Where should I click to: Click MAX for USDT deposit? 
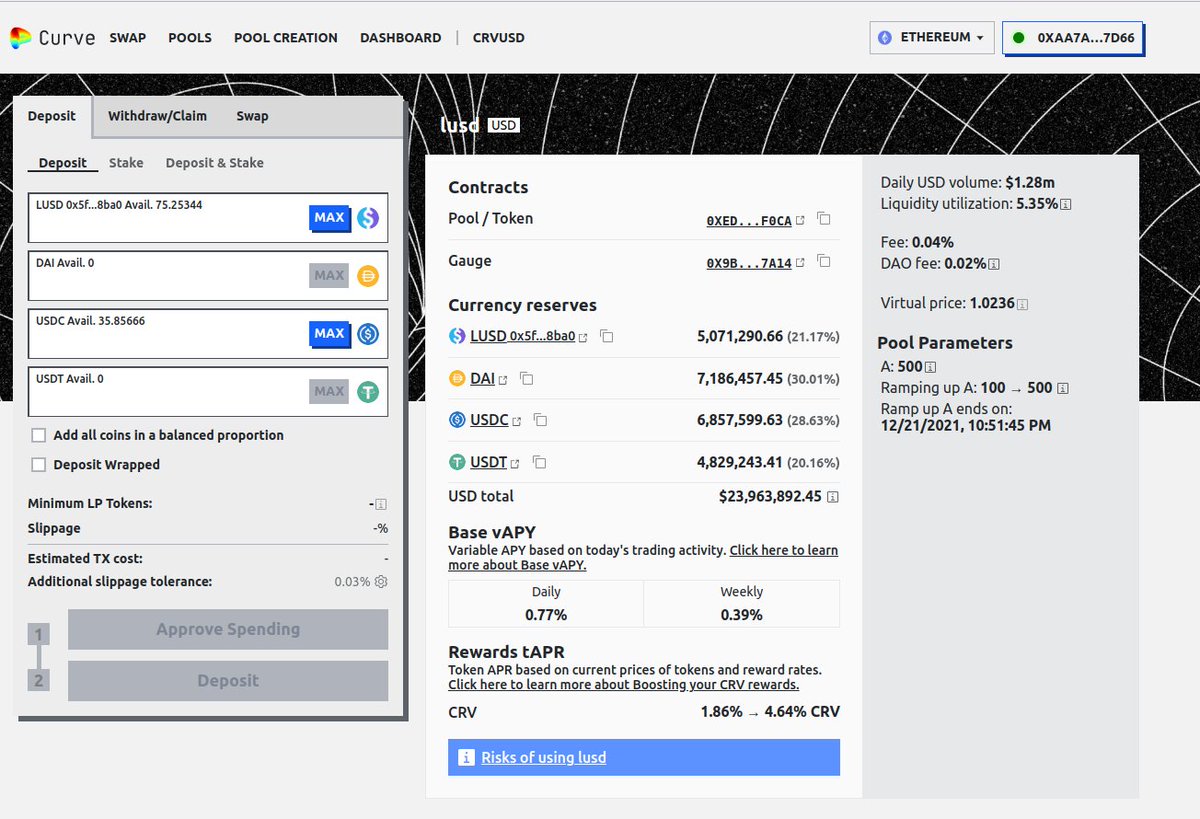click(329, 391)
